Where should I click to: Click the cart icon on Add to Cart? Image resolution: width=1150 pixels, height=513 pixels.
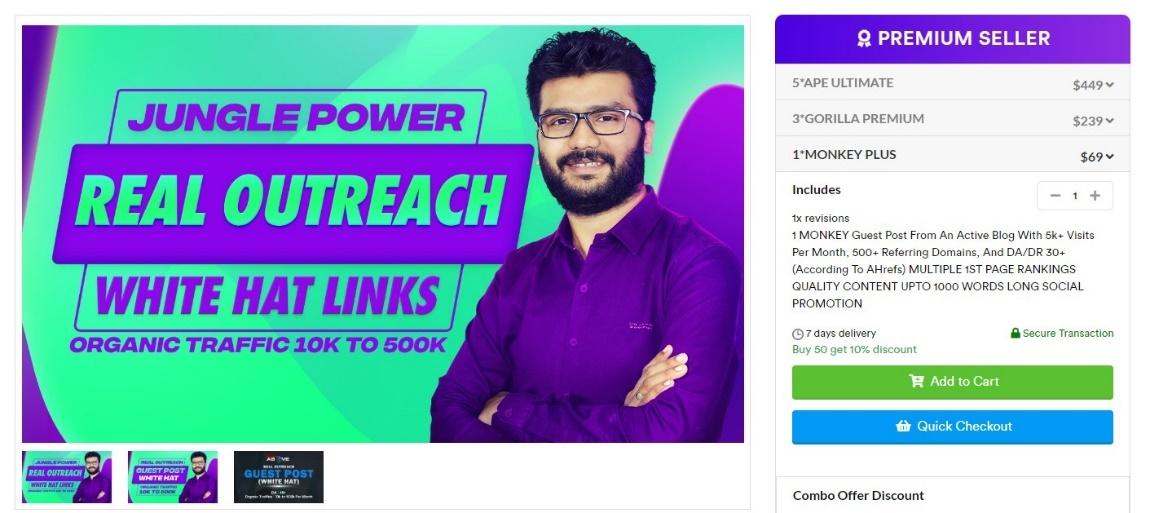coord(916,381)
